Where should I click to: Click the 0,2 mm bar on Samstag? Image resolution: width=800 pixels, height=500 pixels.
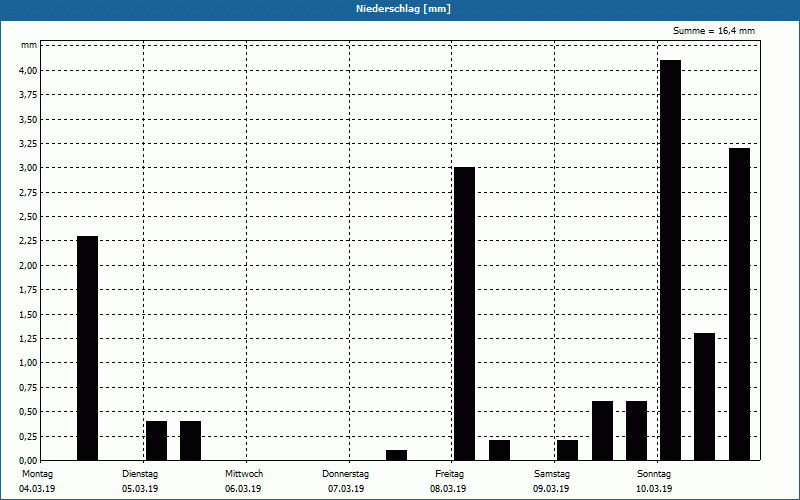coord(567,450)
